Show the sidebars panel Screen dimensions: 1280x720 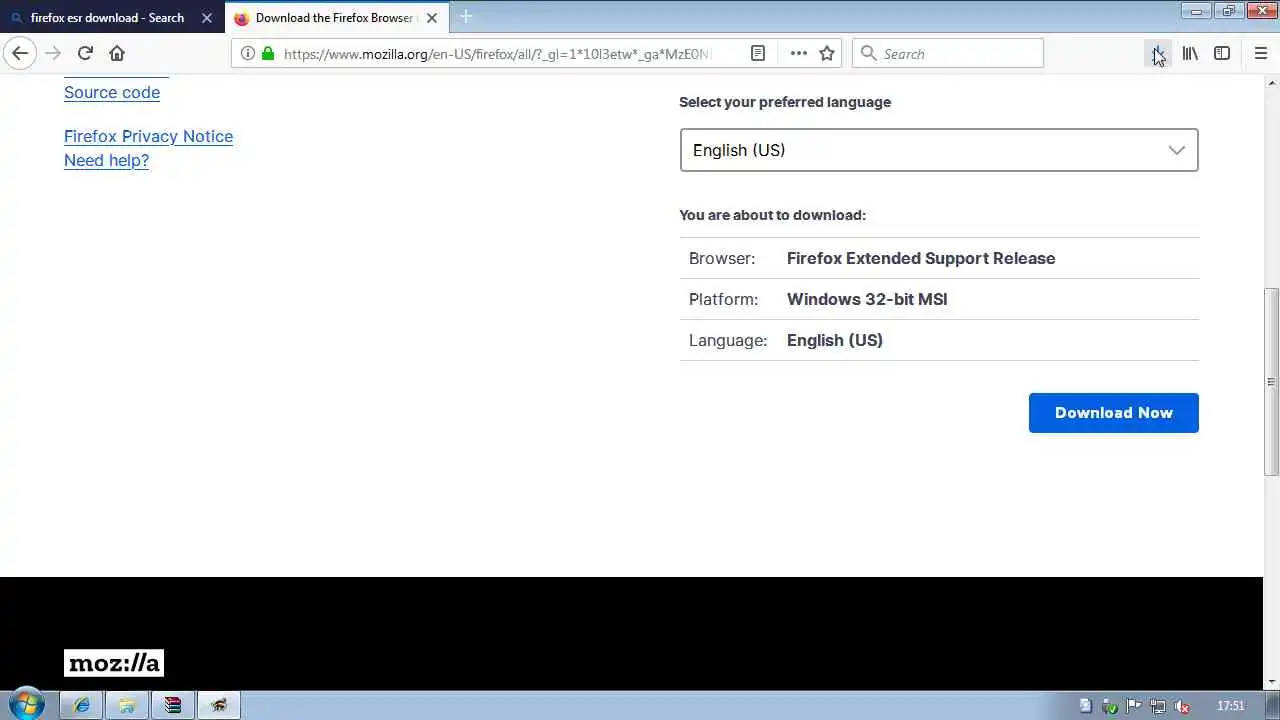coord(1222,53)
